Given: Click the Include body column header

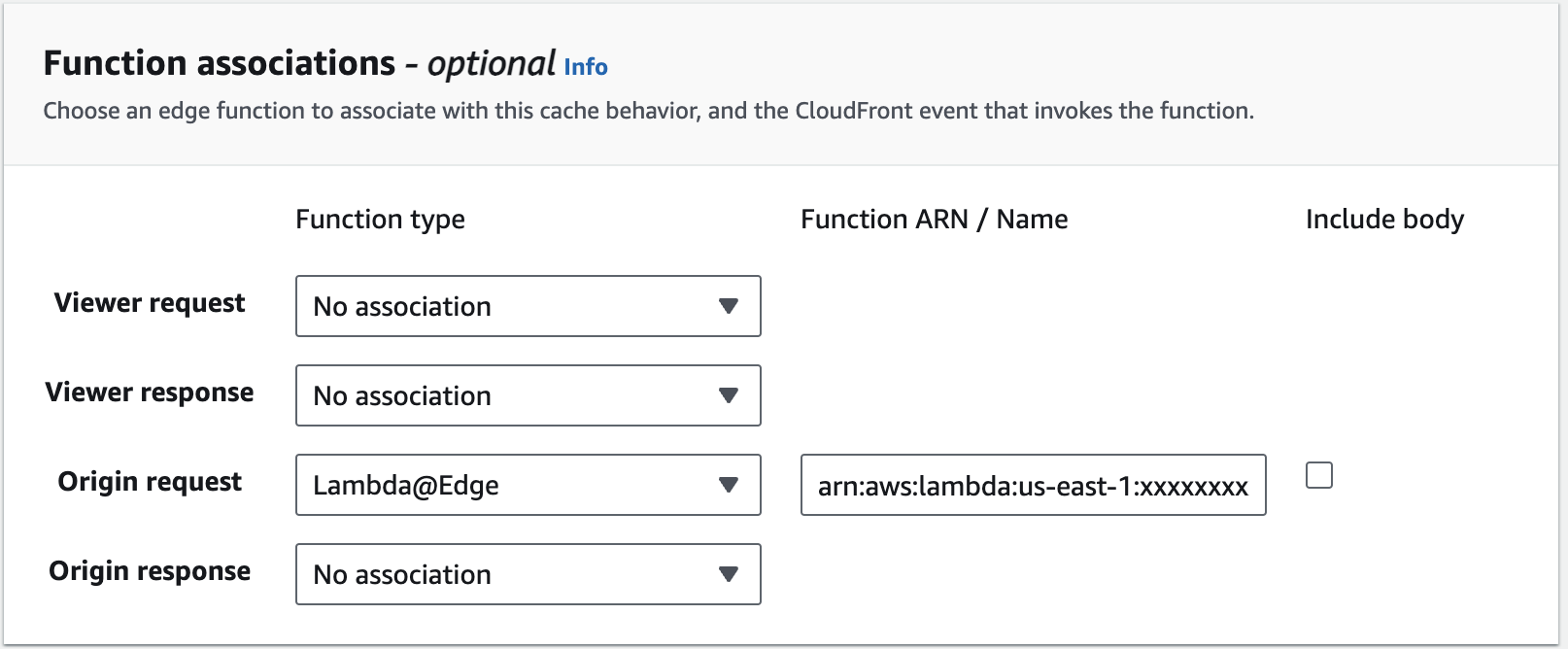Looking at the screenshot, I should 1384,220.
